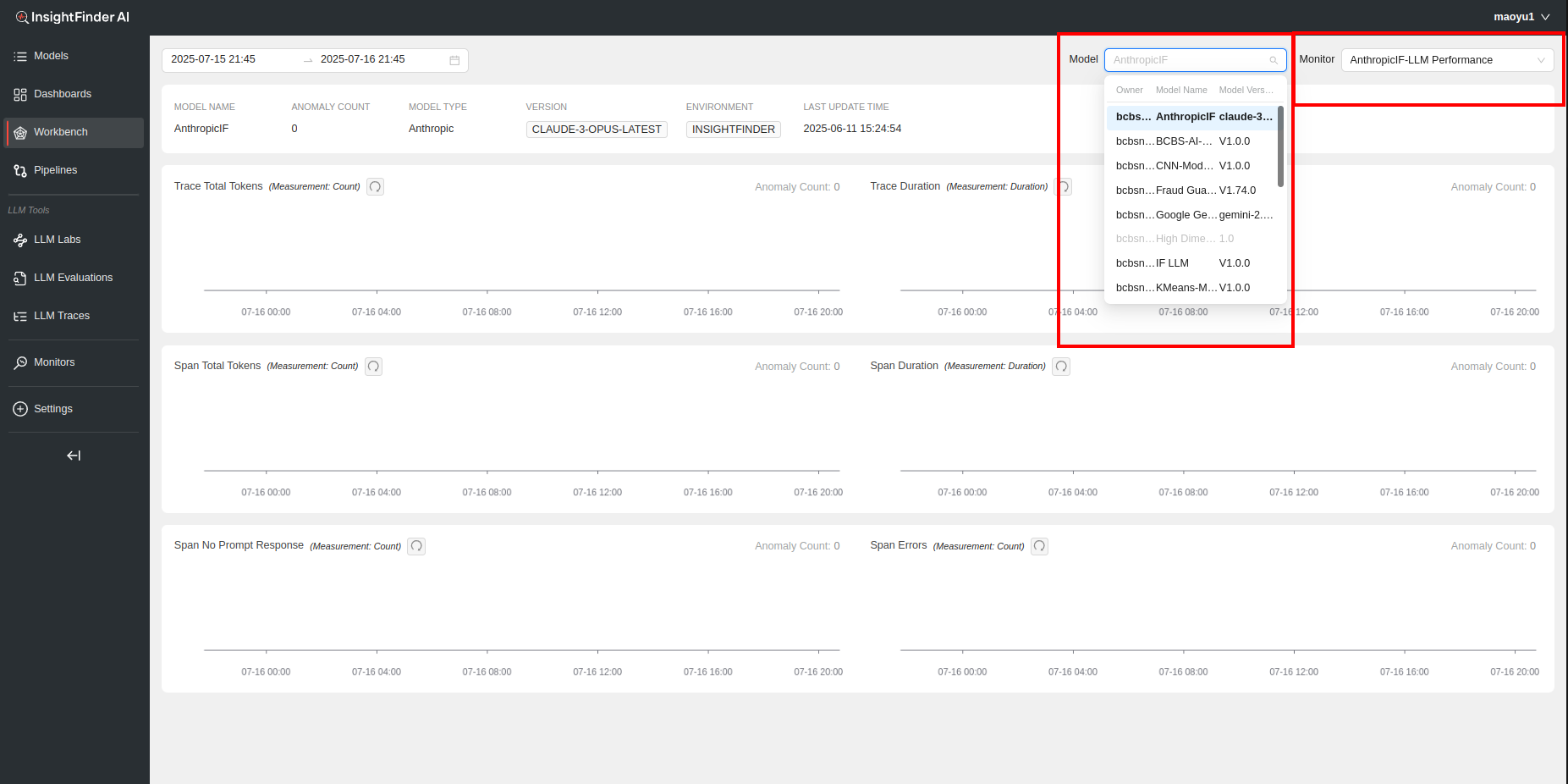Expand the maoyu1 user menu
1568x784 pixels.
coord(1521,17)
